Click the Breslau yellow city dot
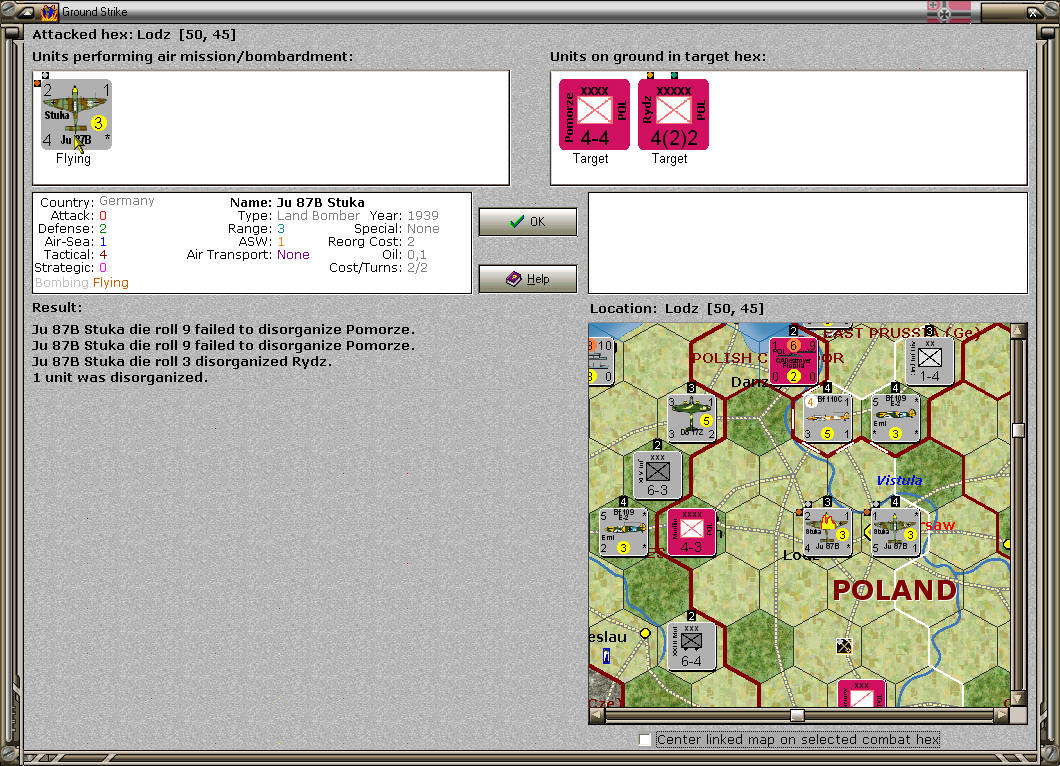The width and height of the screenshot is (1060, 766). pos(645,633)
